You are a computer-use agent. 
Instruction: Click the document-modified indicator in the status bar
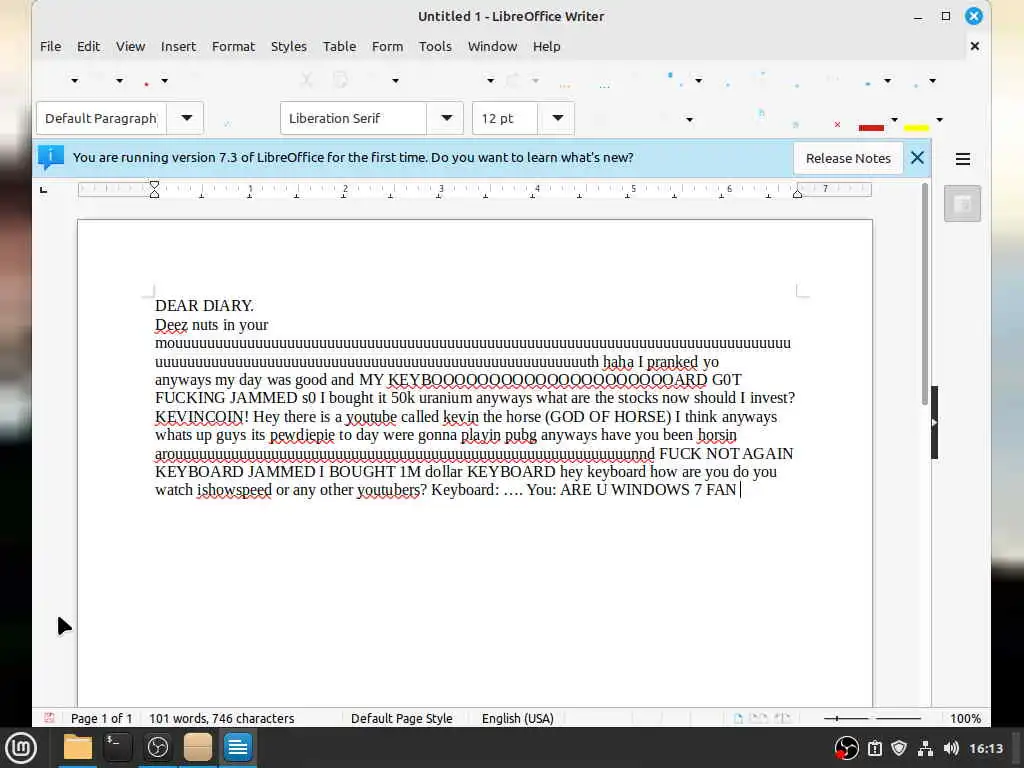coord(49,718)
